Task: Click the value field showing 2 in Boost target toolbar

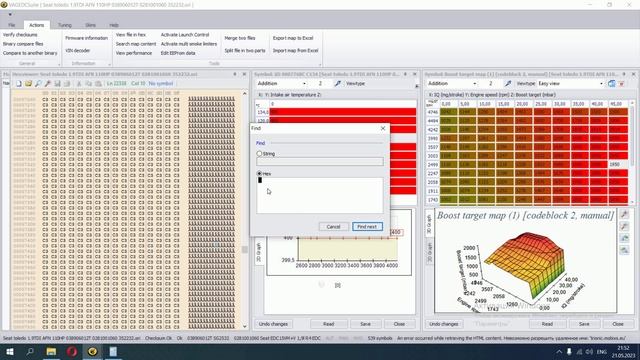Action: coord(491,83)
